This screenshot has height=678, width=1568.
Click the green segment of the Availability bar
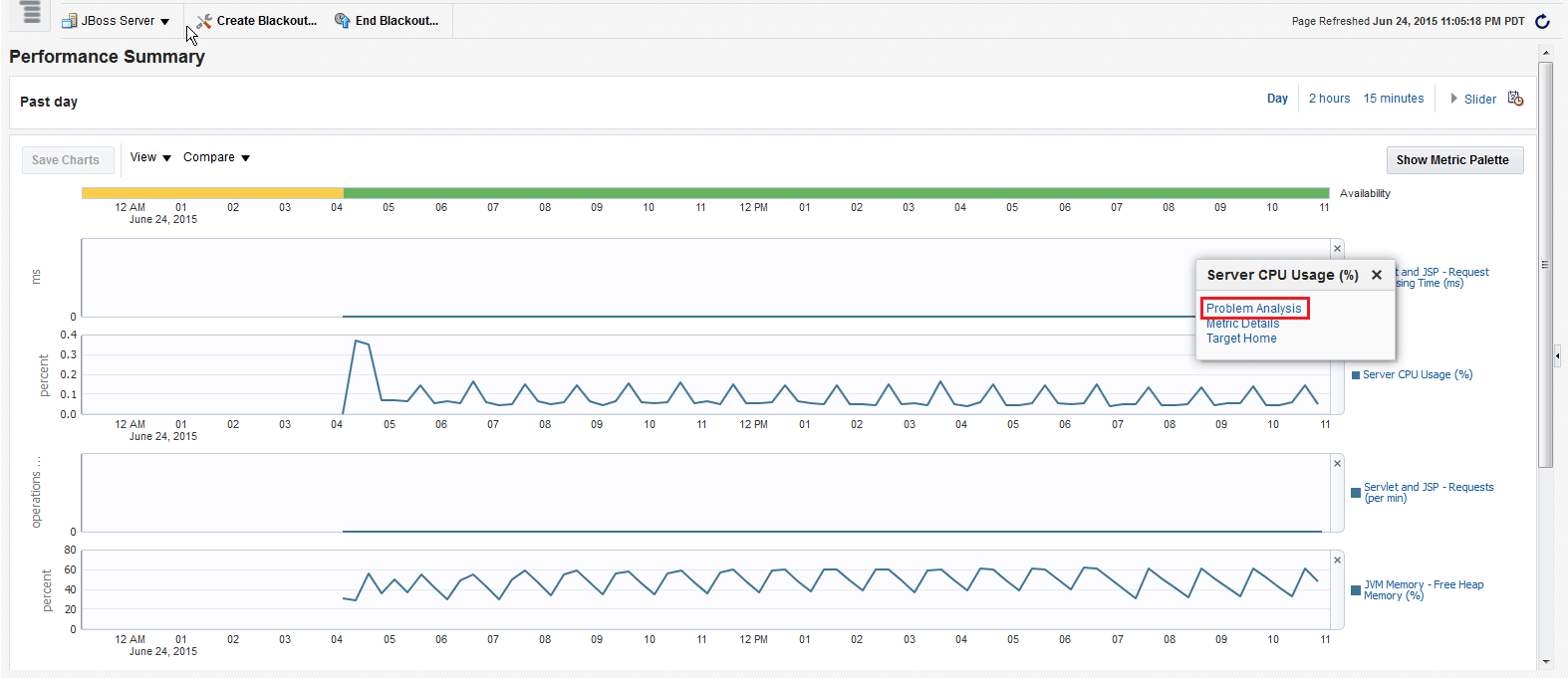click(836, 193)
